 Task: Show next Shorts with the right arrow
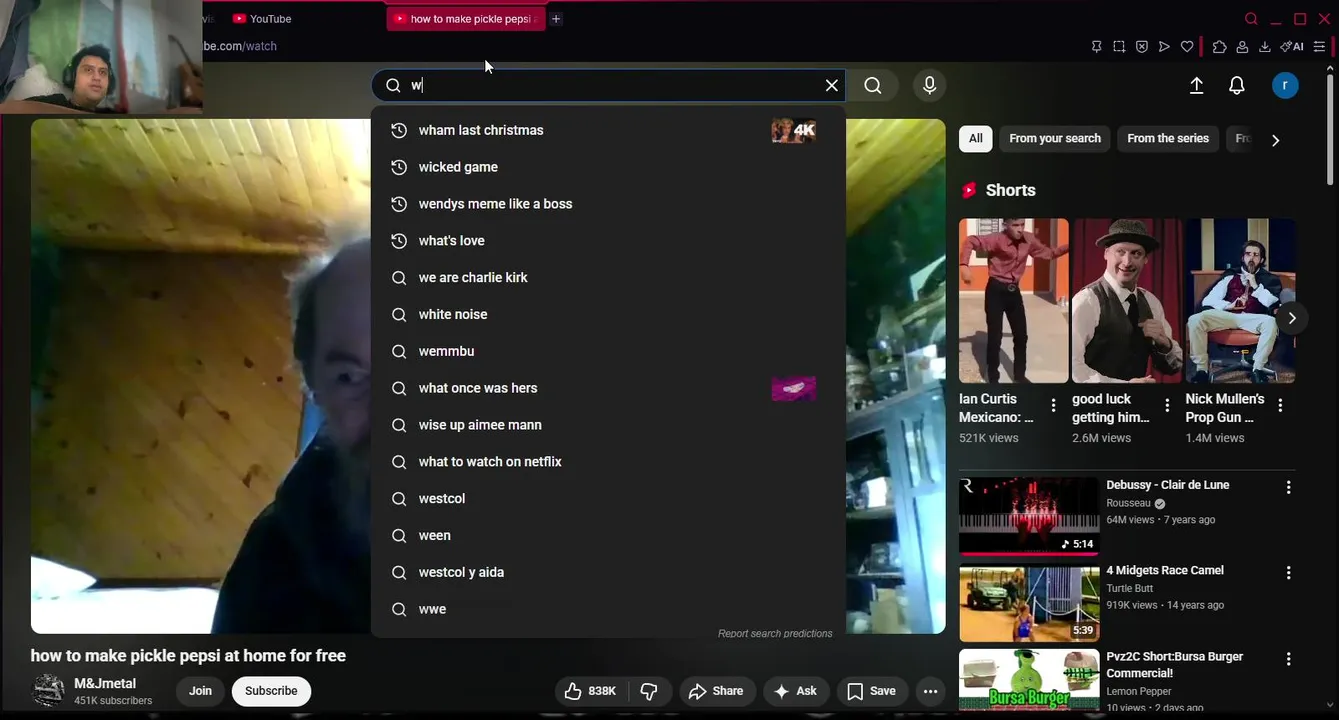coord(1291,318)
